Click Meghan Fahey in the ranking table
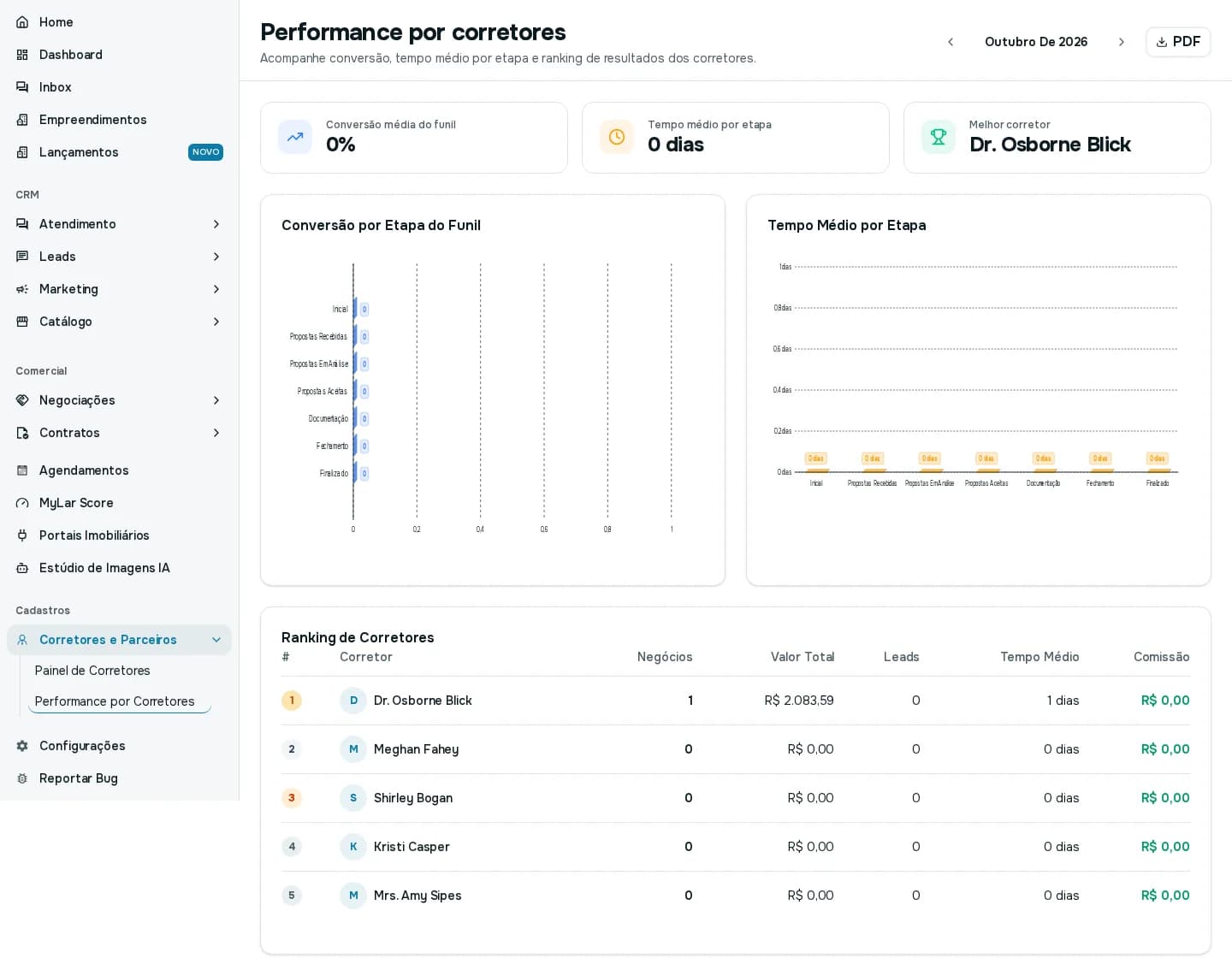 [416, 749]
